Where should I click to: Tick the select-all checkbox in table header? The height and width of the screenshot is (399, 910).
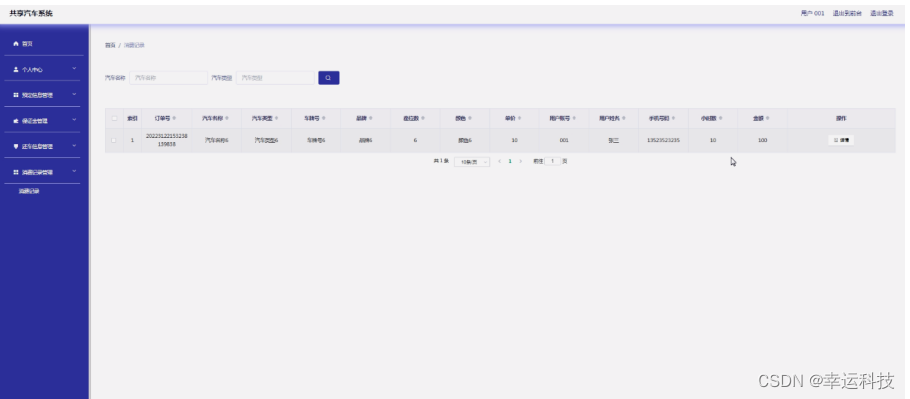coord(114,118)
